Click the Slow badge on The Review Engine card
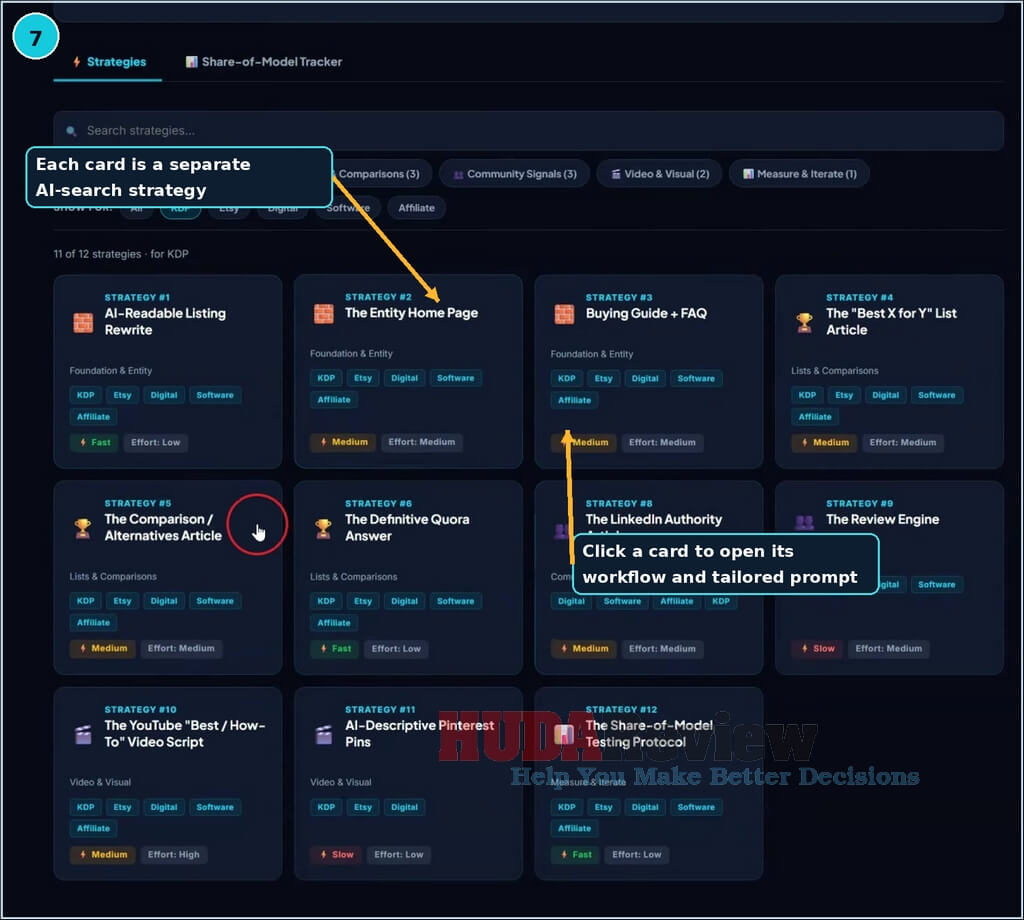This screenshot has width=1024, height=920. click(x=818, y=649)
